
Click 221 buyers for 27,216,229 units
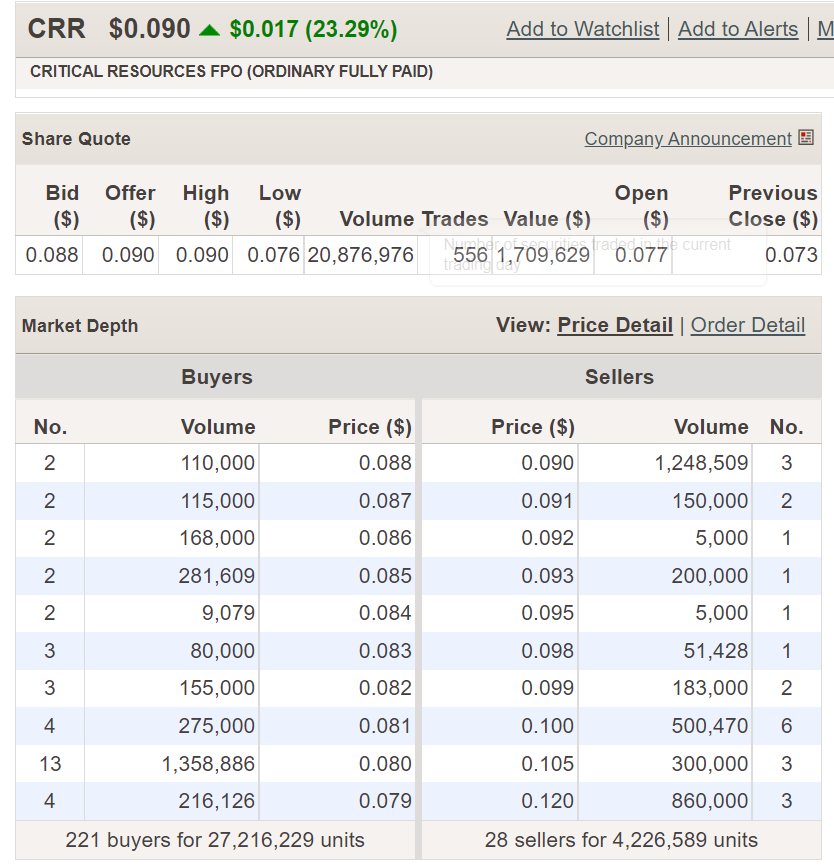tap(215, 840)
